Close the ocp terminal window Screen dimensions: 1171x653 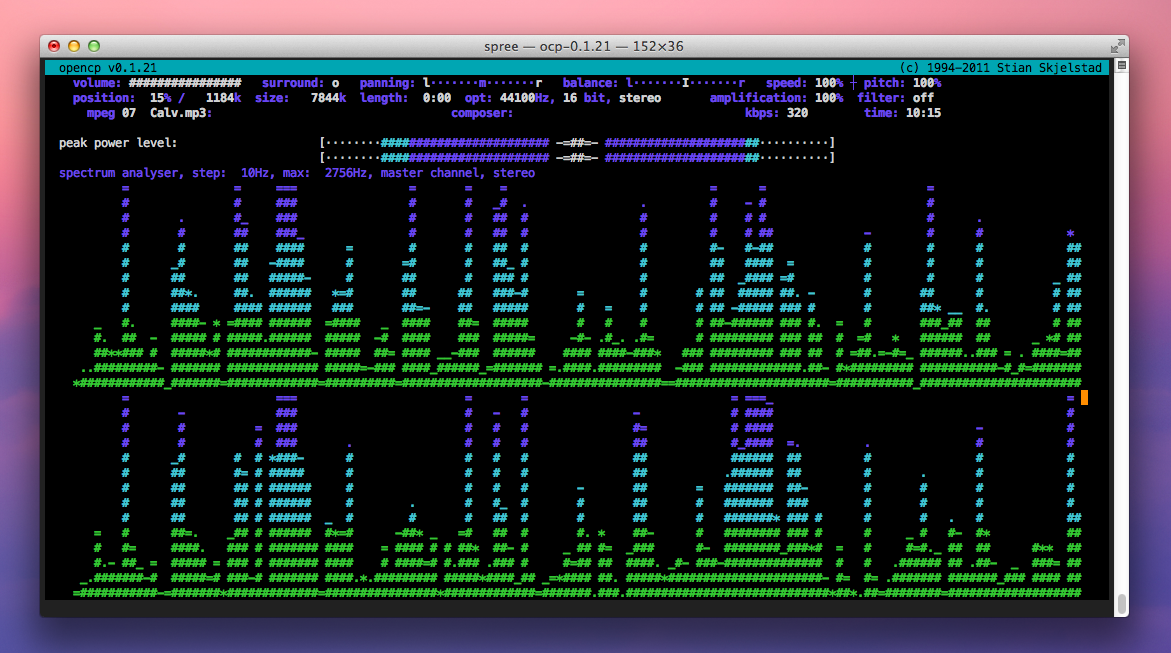click(54, 46)
